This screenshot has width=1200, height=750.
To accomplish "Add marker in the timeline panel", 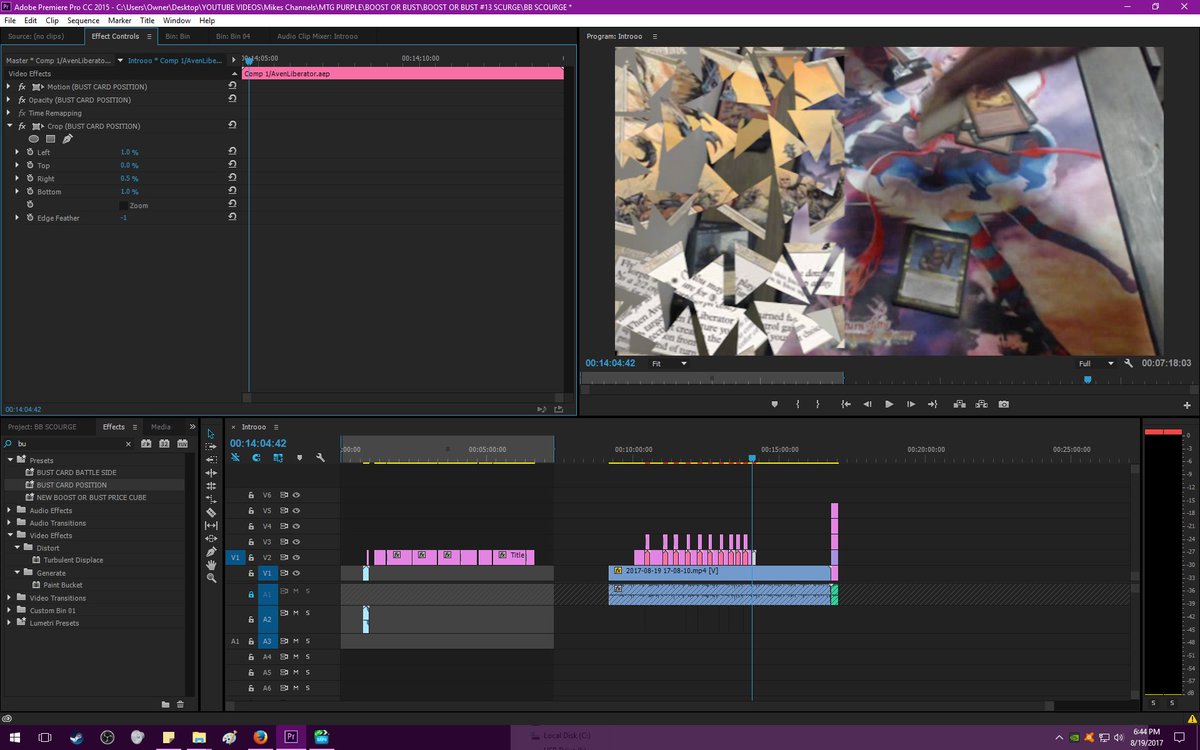I will [299, 457].
